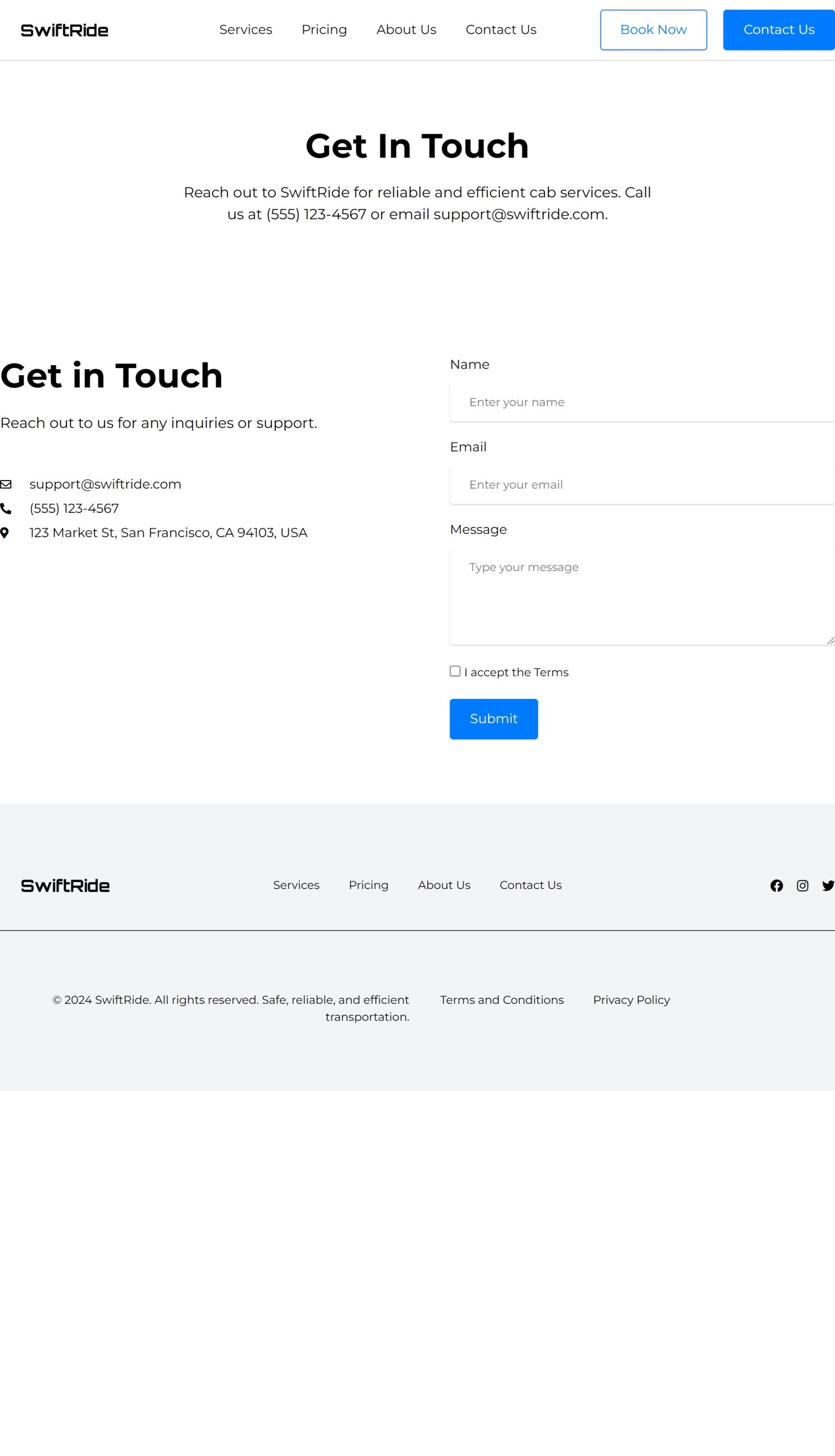Open Pricing in the header navigation
The height and width of the screenshot is (1456, 835).
pyautogui.click(x=324, y=30)
